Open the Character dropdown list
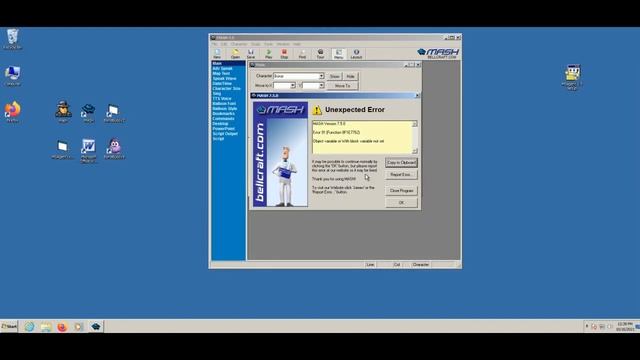Image resolution: width=640 pixels, height=360 pixels. coord(321,76)
